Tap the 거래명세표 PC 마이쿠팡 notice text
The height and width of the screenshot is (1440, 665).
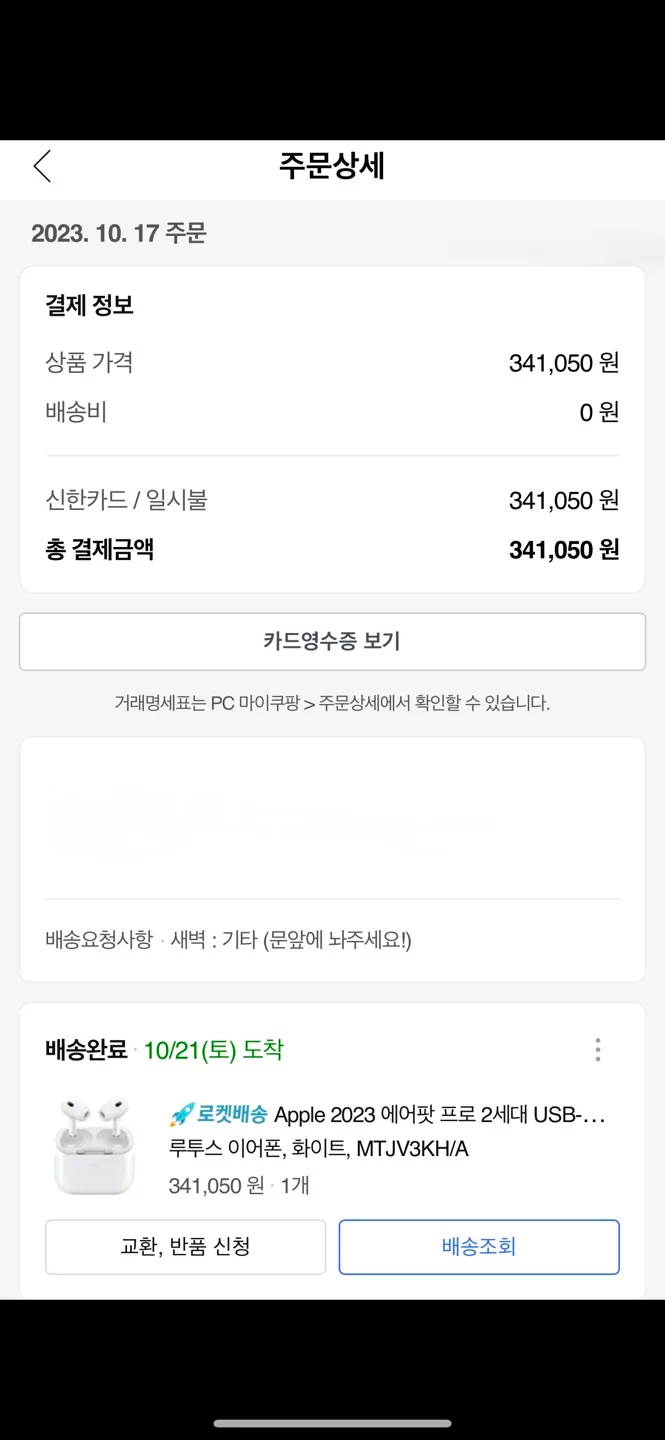pyautogui.click(x=332, y=703)
